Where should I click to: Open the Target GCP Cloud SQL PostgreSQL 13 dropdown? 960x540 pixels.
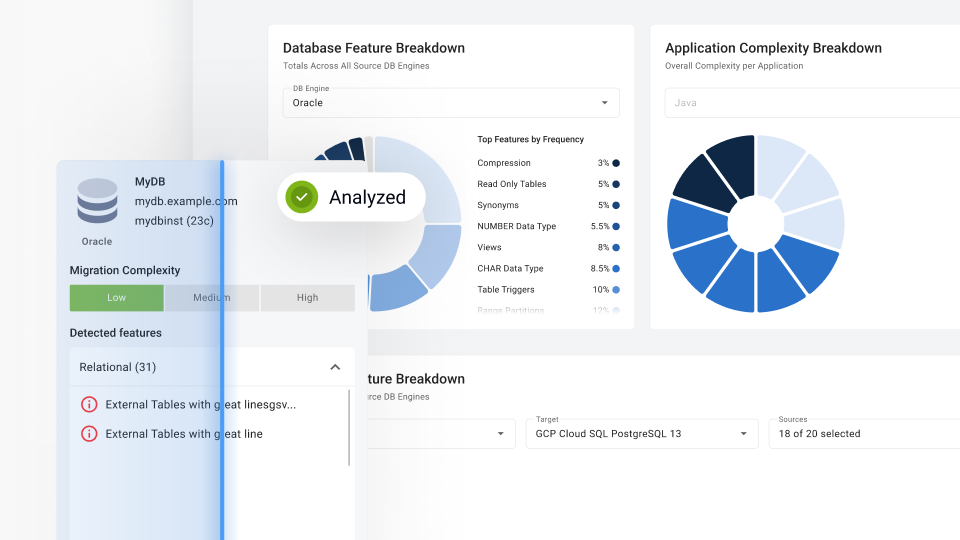pyautogui.click(x=642, y=433)
